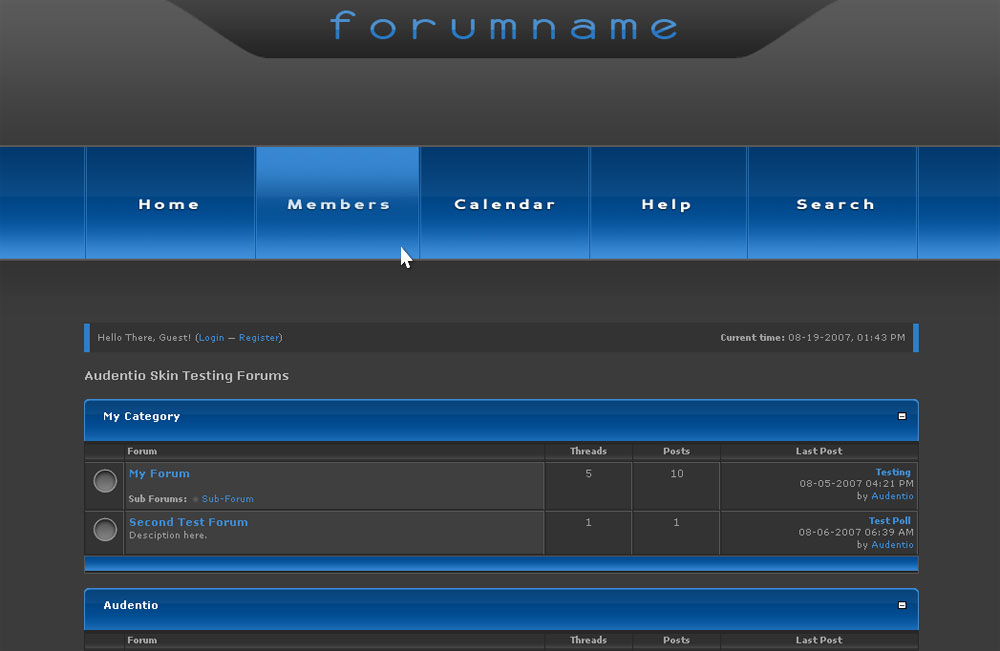Collapse the Audentio category section
Image resolution: width=1000 pixels, height=651 pixels.
click(901, 605)
